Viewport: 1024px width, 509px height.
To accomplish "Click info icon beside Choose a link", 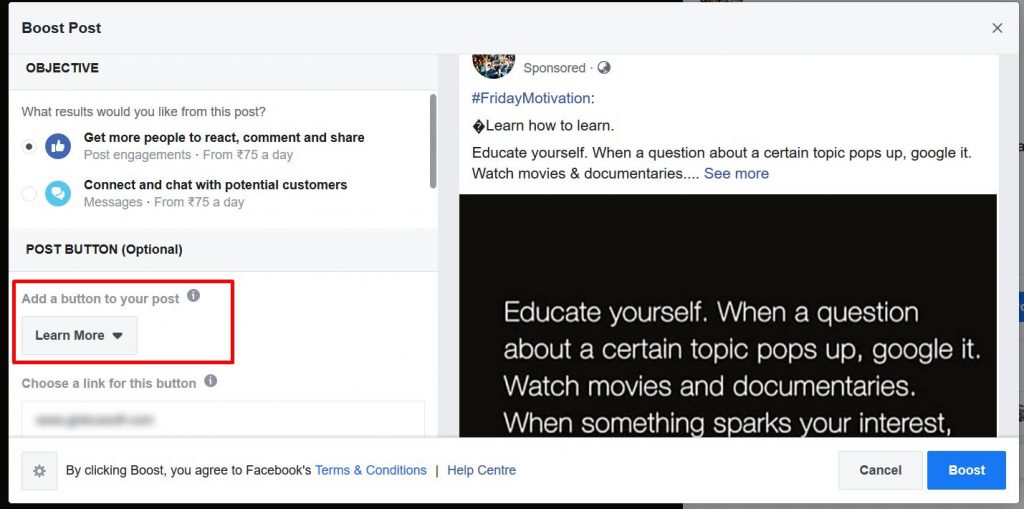I will click(210, 381).
